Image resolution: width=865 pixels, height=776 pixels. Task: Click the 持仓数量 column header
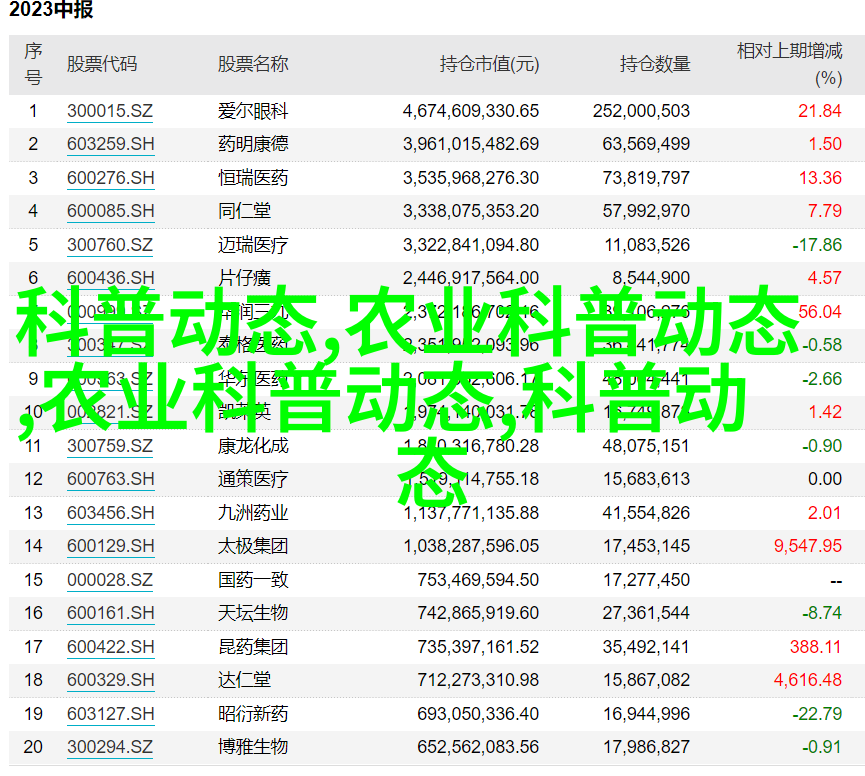click(655, 65)
